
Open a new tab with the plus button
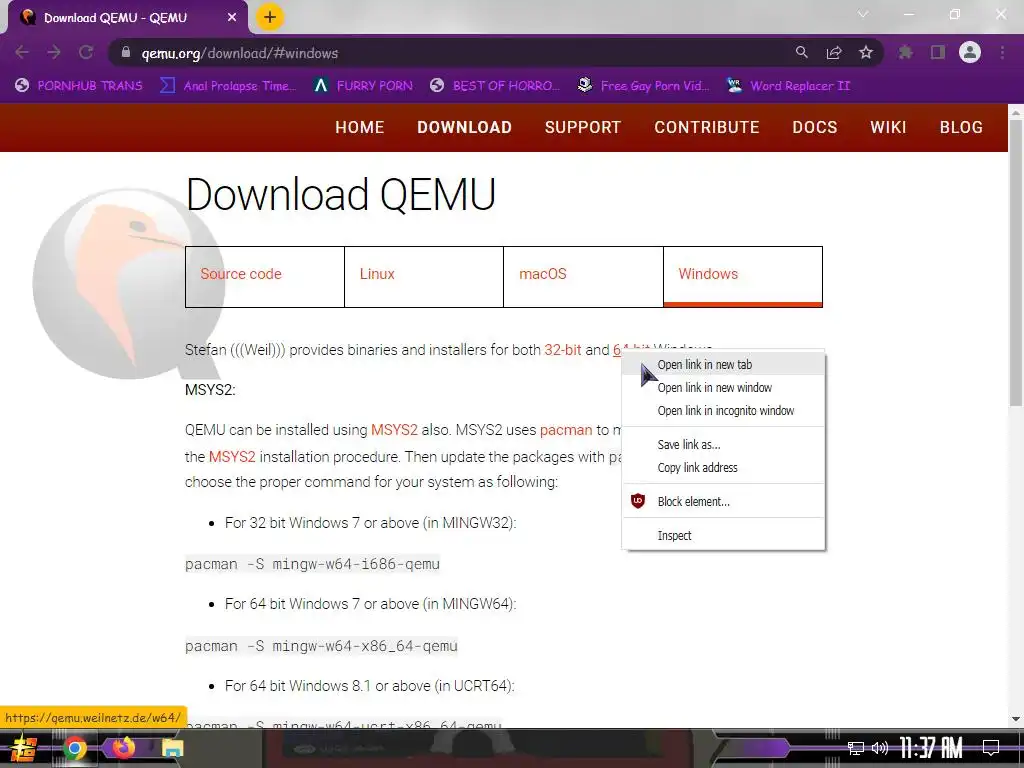coord(270,17)
